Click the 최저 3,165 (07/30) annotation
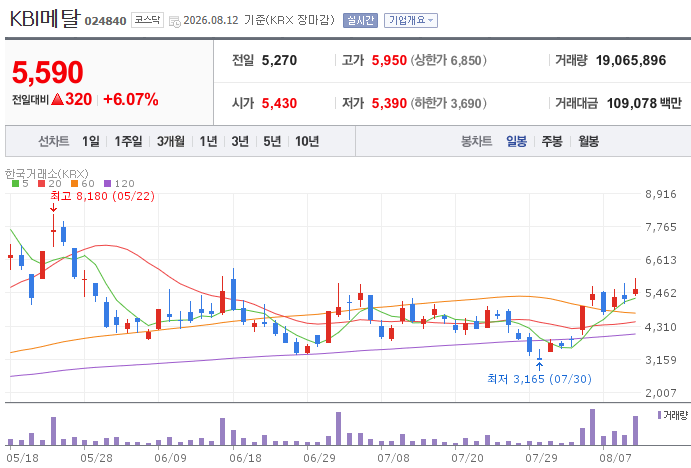Viewport: 691px width, 468px height. point(539,379)
